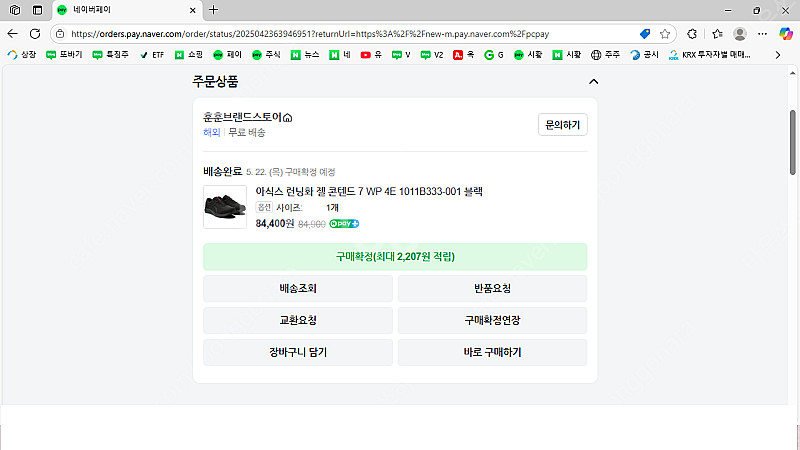800x450 pixels.
Task: Open the user profile icon
Action: [x=740, y=34]
